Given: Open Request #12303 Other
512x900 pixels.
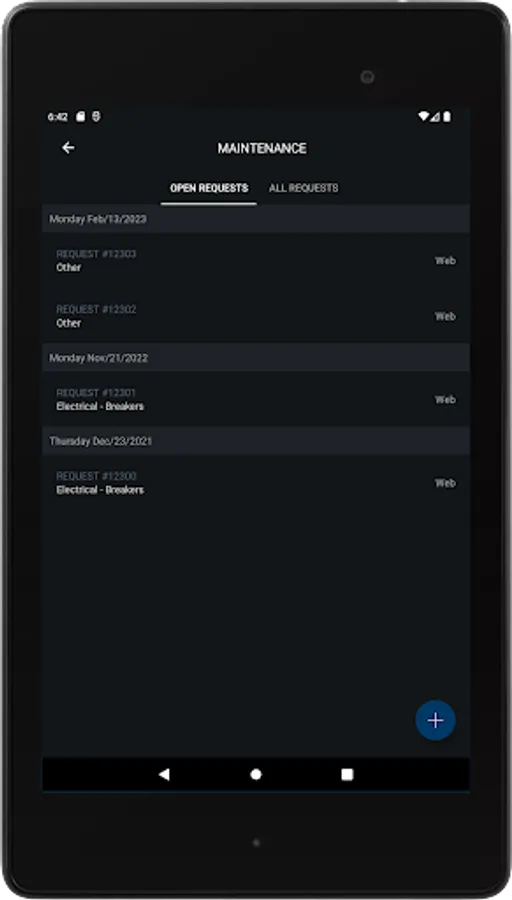Looking at the screenshot, I should (x=256, y=261).
